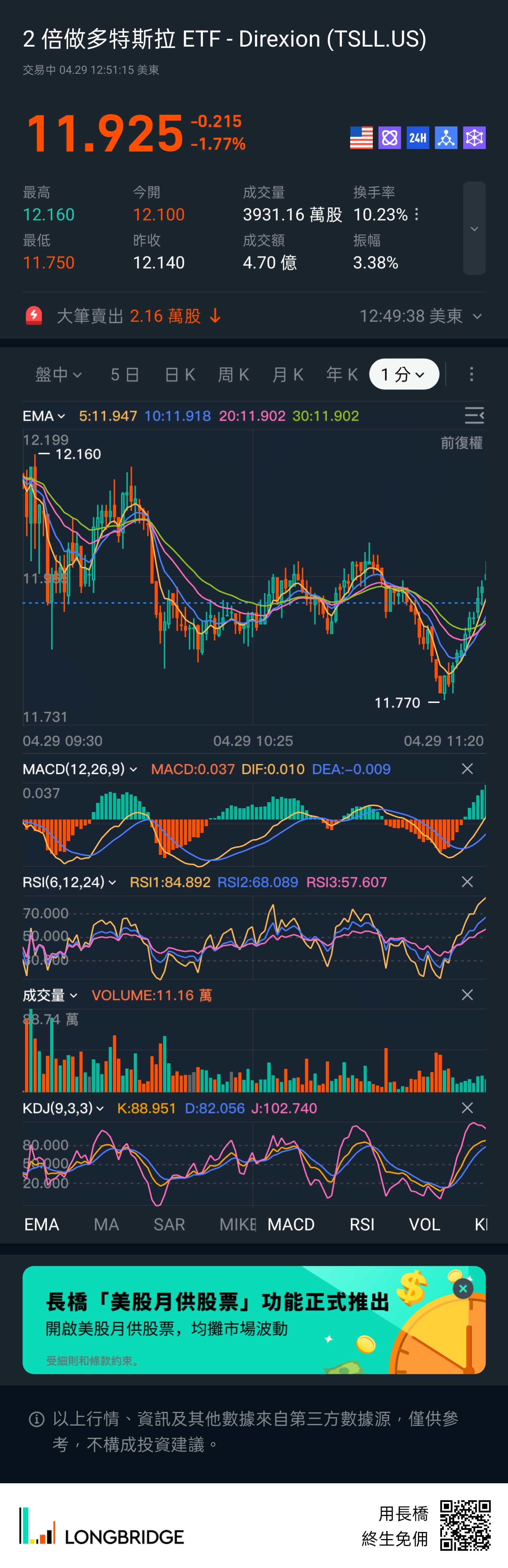Image resolution: width=508 pixels, height=1568 pixels.
Task: Toggle the SAR indicator in bottom bar
Action: 169,1225
